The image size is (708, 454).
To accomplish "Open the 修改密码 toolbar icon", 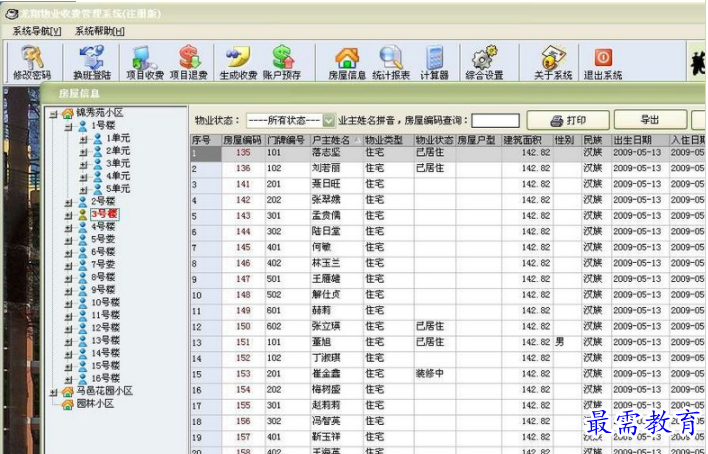I will 32,62.
